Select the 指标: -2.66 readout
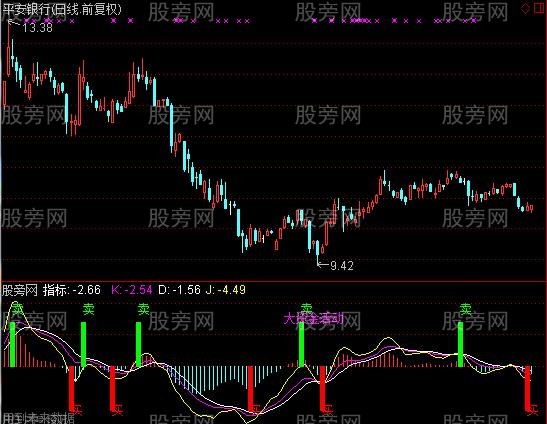Viewport: 547px width, 424px height. click(x=72, y=290)
